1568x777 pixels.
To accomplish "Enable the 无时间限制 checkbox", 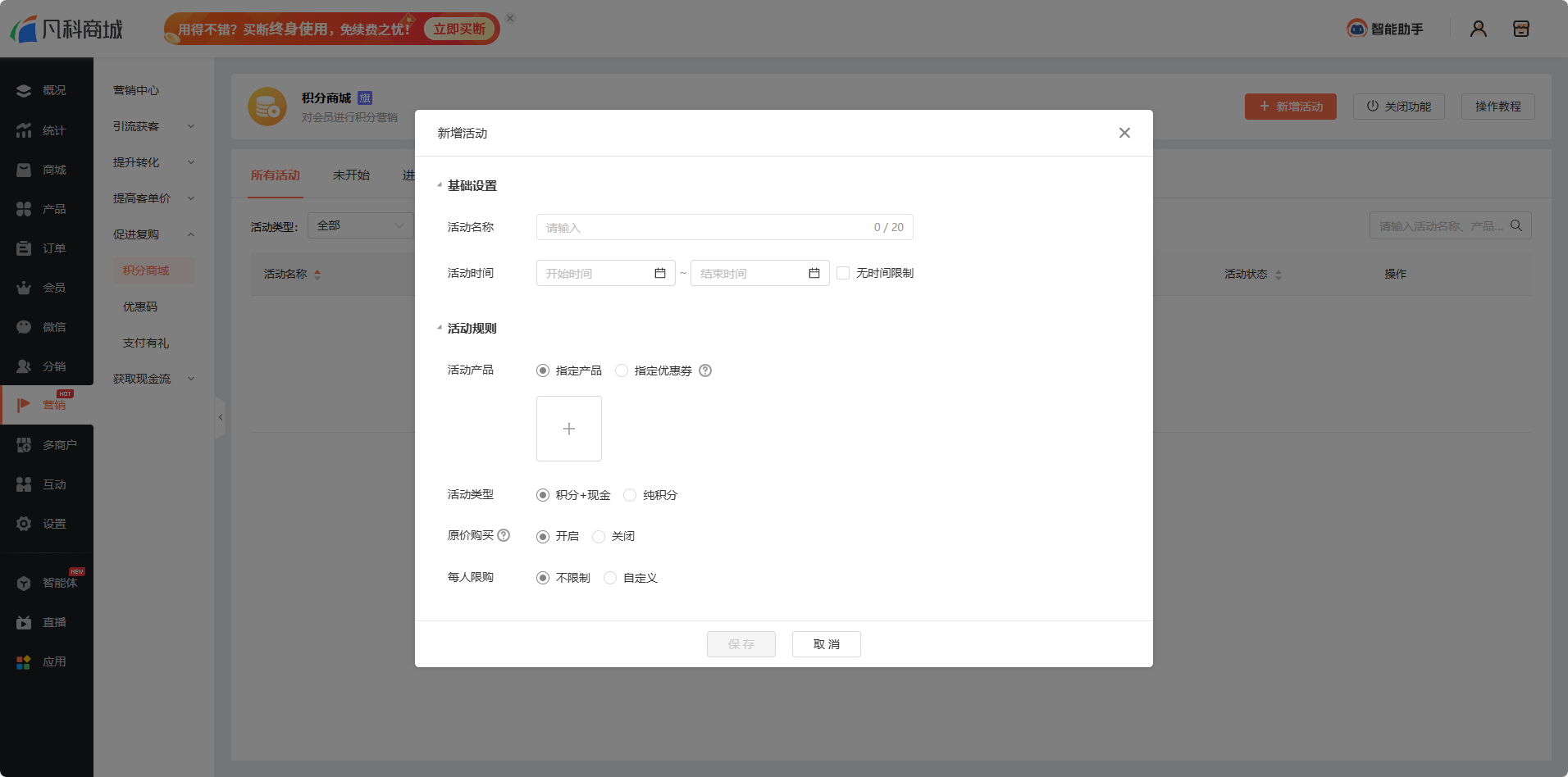I will (x=844, y=272).
